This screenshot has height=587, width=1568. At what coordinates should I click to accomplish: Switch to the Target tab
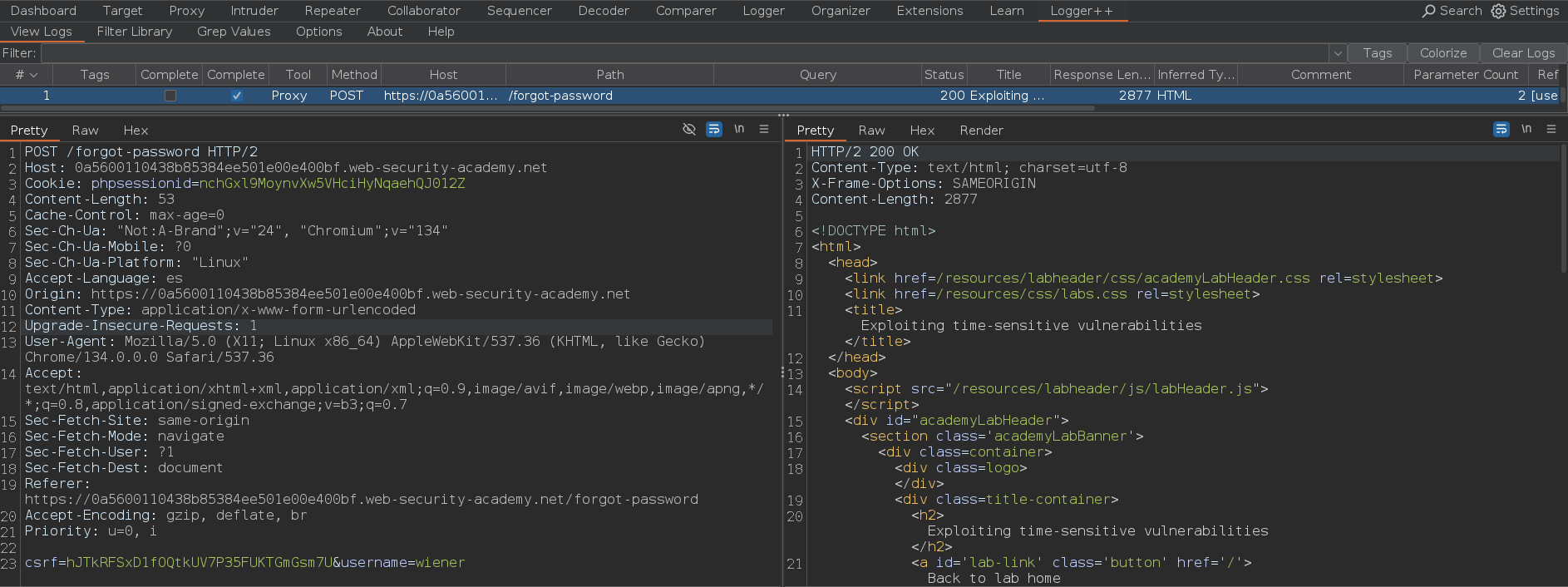[x=123, y=11]
